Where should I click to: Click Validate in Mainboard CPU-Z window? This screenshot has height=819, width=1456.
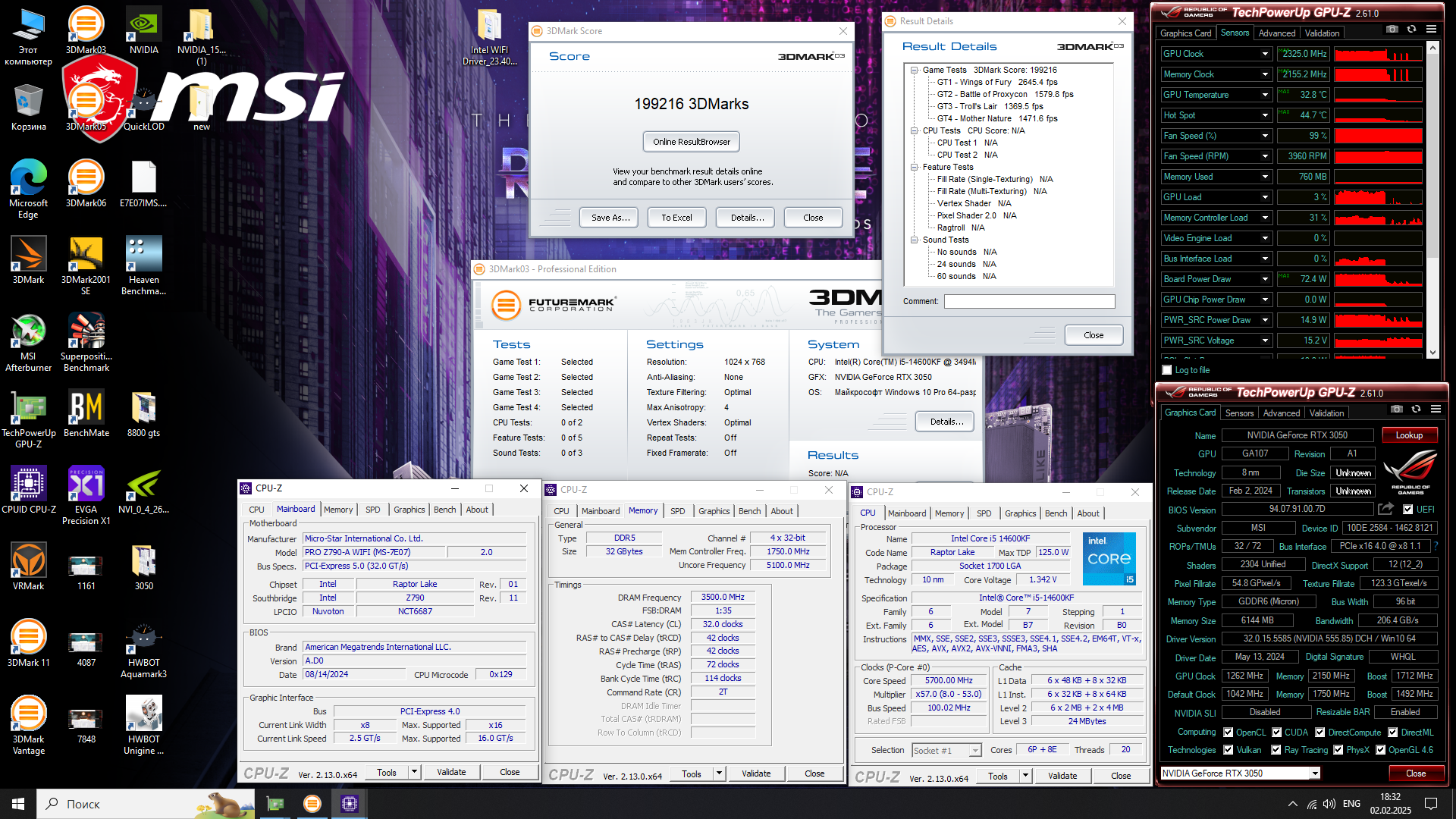point(451,772)
